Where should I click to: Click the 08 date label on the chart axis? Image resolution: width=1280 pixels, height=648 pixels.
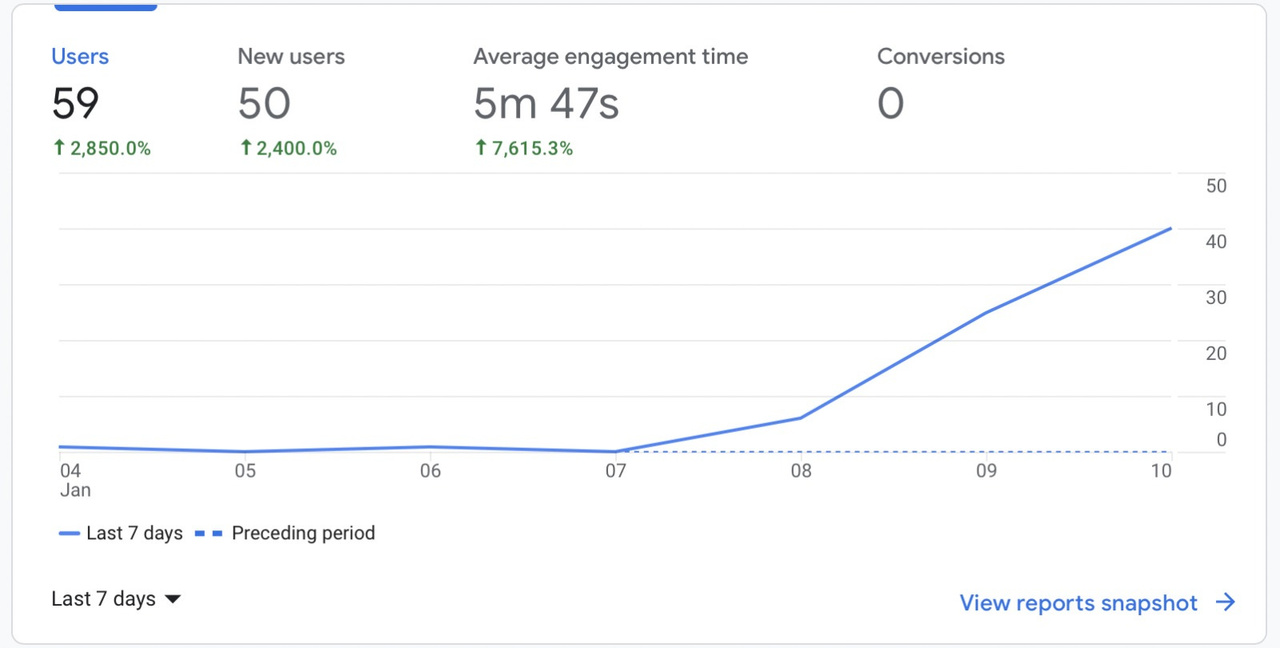click(x=801, y=471)
